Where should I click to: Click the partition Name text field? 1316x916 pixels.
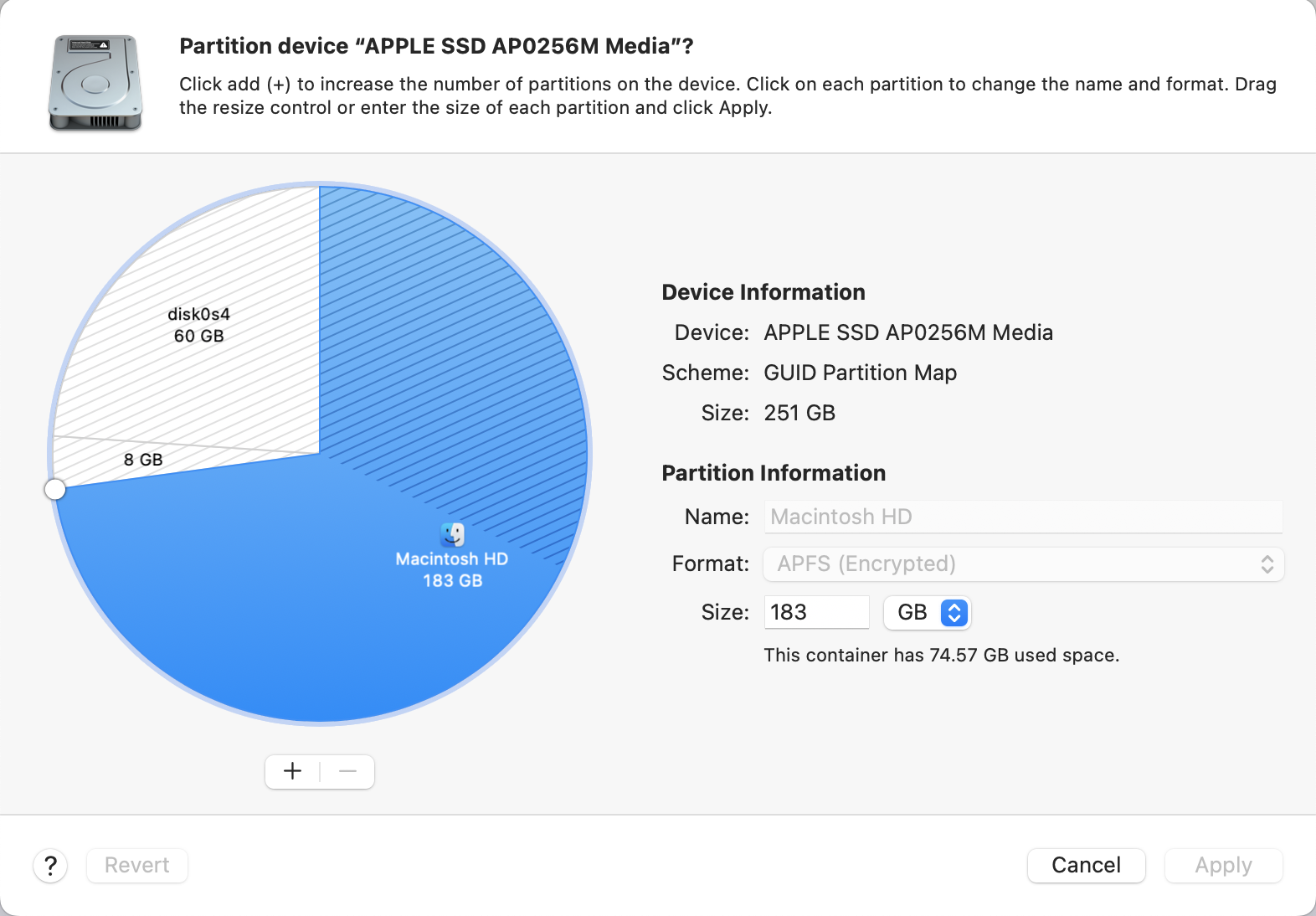[1022, 517]
